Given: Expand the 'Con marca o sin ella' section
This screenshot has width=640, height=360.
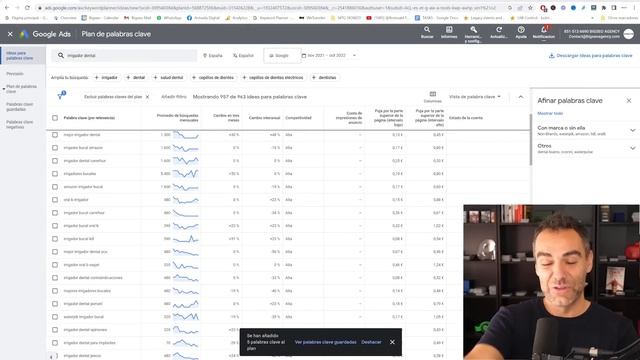Looking at the screenshot, I should (x=633, y=130).
